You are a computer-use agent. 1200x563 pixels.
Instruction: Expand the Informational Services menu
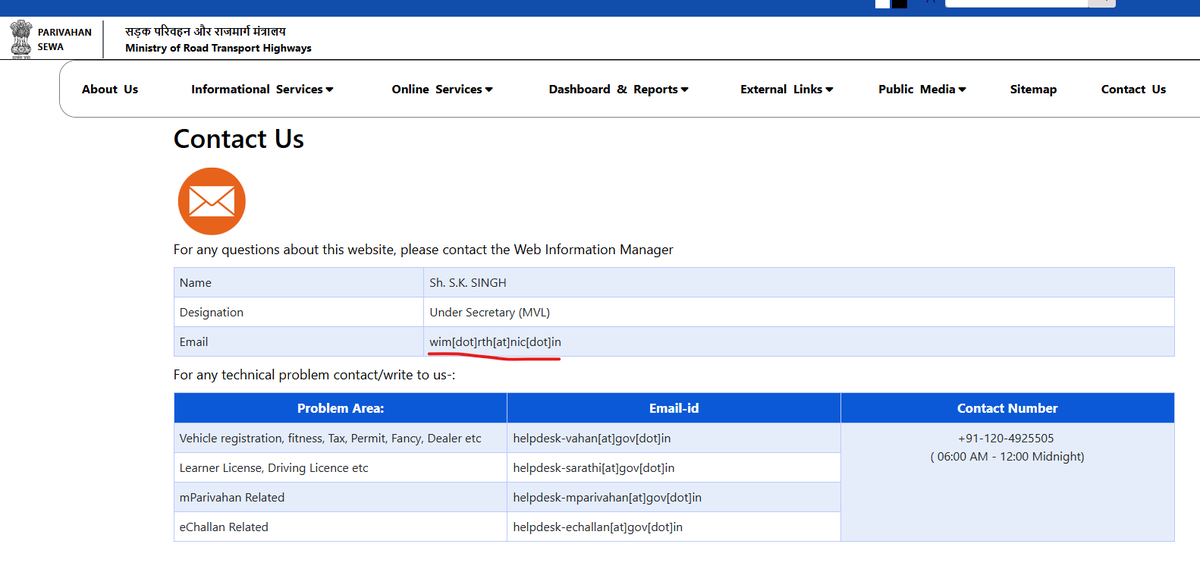pos(262,89)
